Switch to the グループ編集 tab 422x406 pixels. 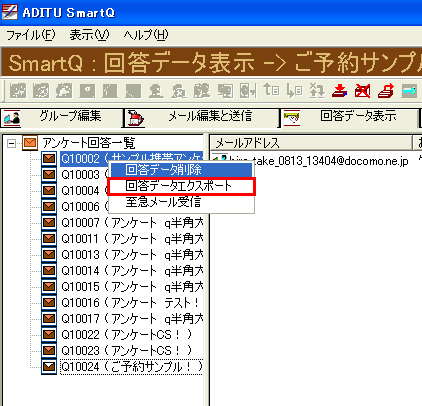(x=62, y=118)
